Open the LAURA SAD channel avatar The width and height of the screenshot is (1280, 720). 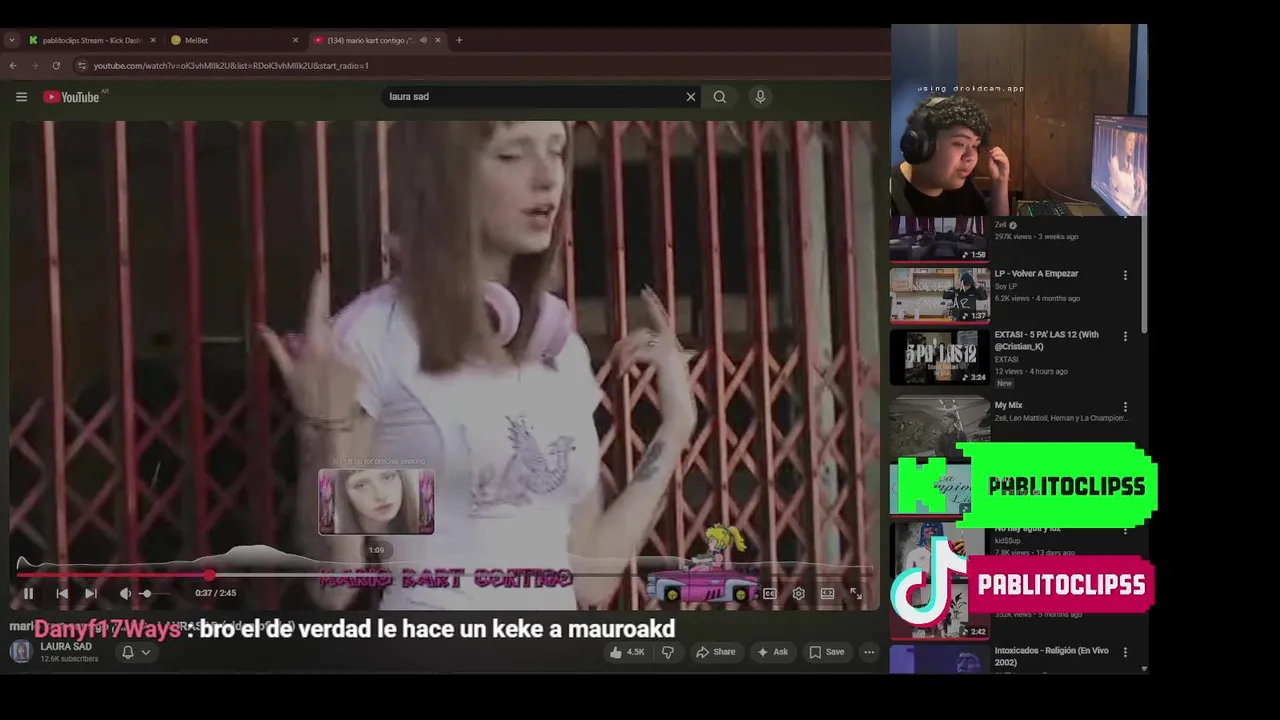point(20,652)
